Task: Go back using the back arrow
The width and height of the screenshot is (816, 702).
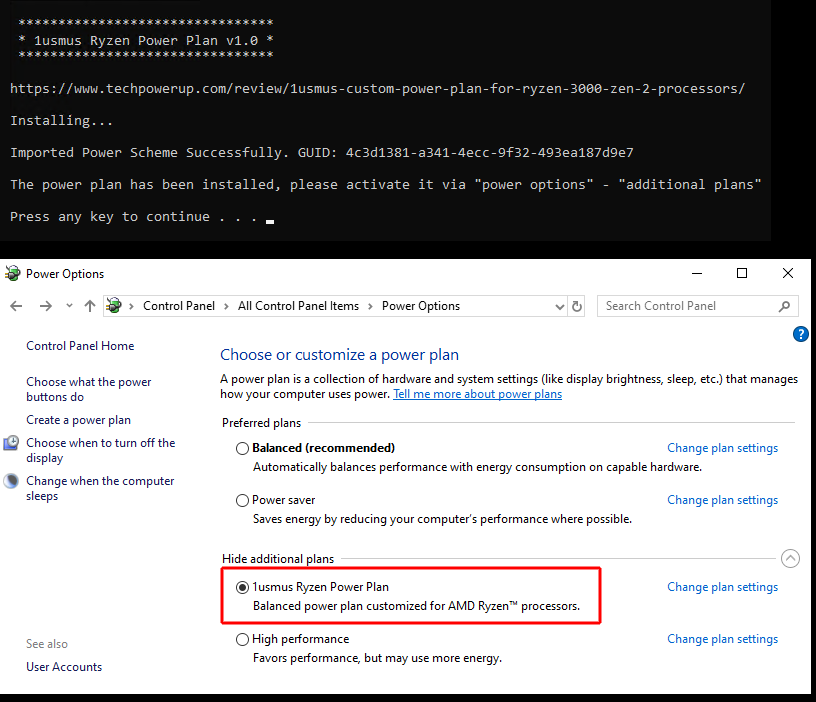Action: tap(16, 306)
